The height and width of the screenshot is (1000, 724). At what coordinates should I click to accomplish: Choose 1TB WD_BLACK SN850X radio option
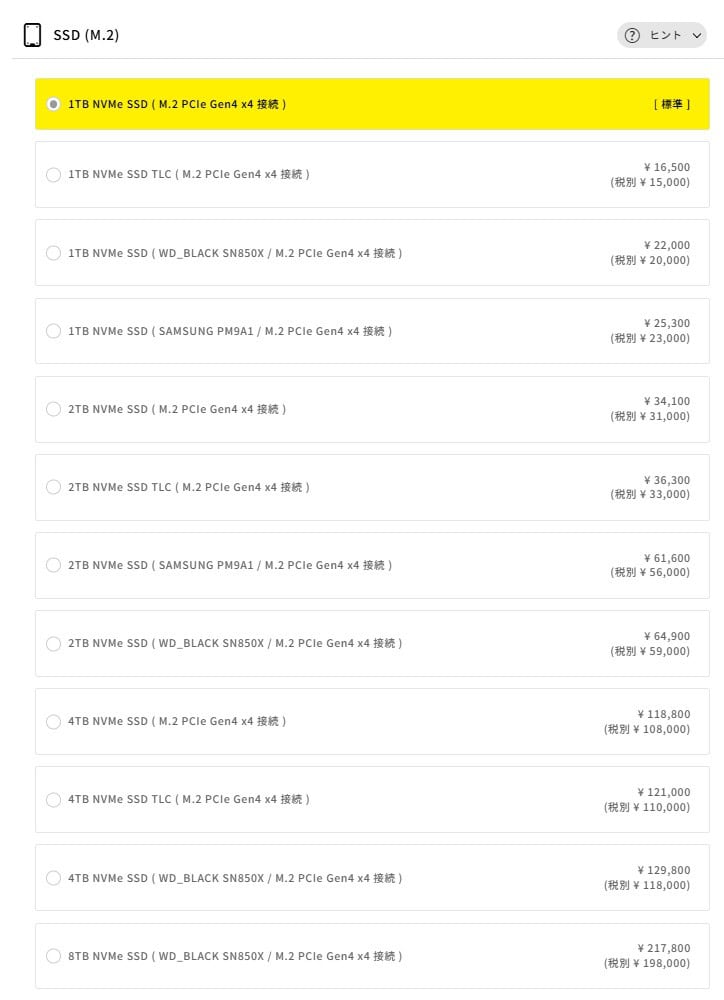point(53,253)
